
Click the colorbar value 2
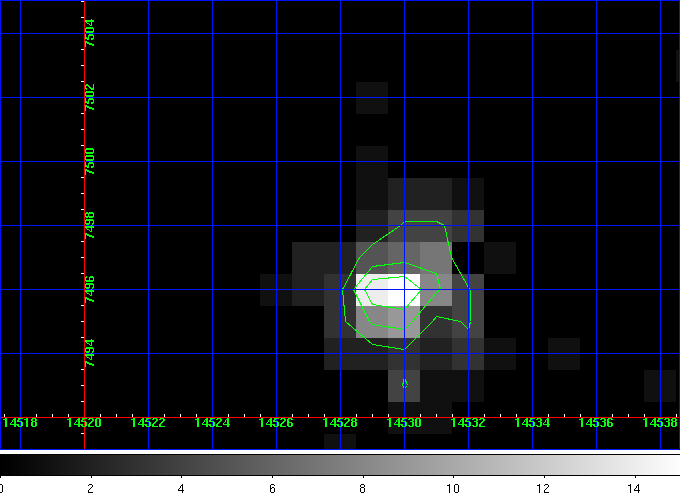90,489
